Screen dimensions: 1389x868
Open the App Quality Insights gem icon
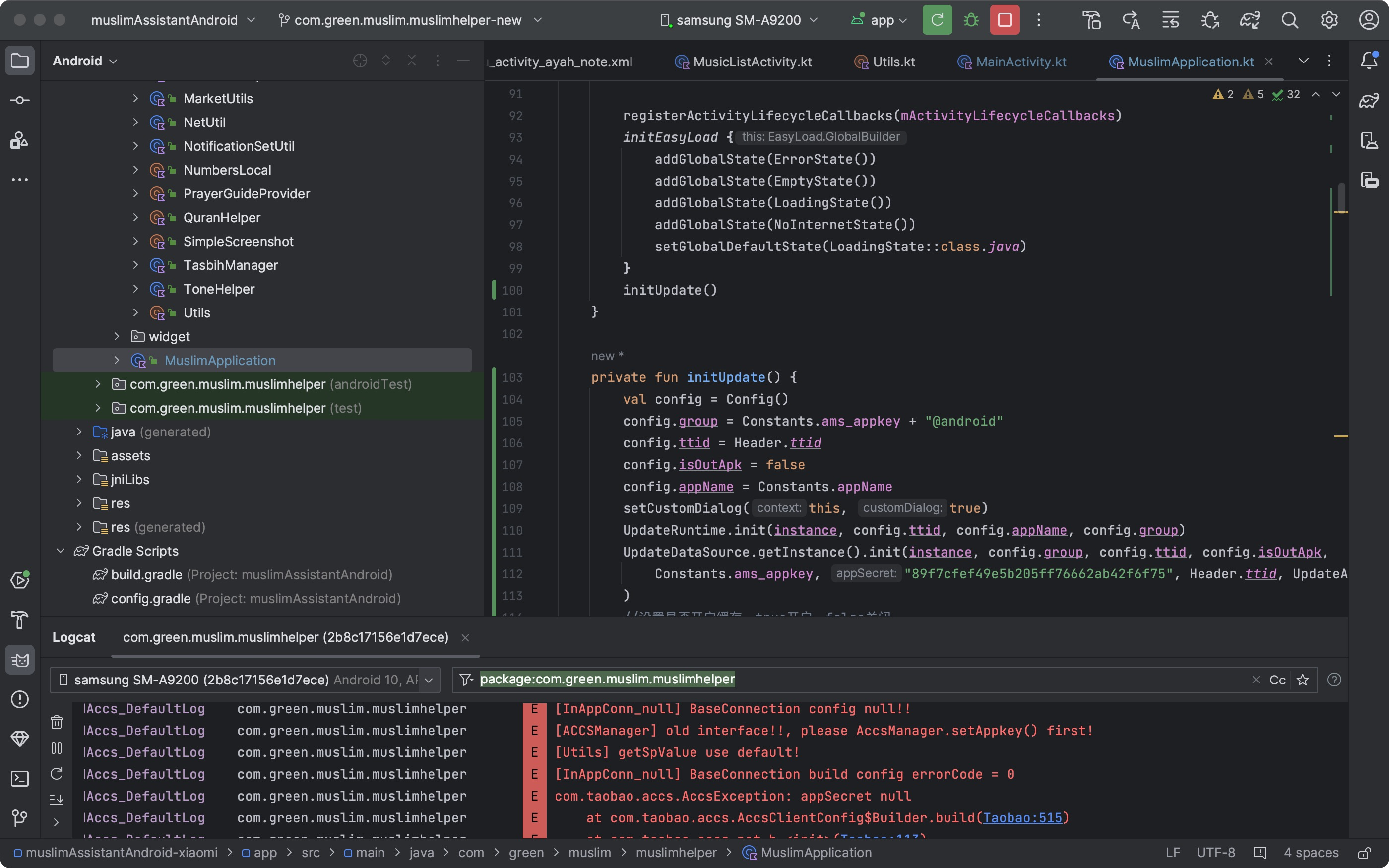click(x=19, y=739)
